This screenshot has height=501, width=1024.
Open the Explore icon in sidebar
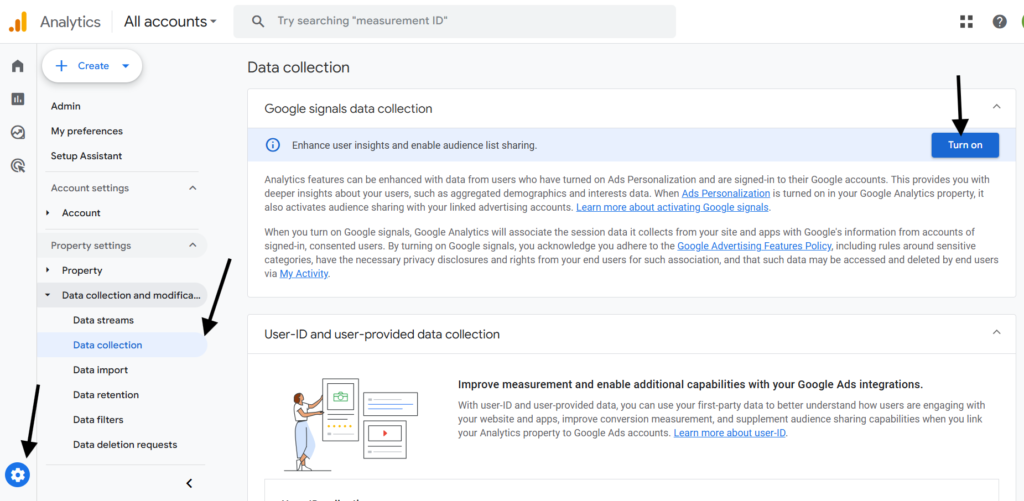tap(18, 133)
